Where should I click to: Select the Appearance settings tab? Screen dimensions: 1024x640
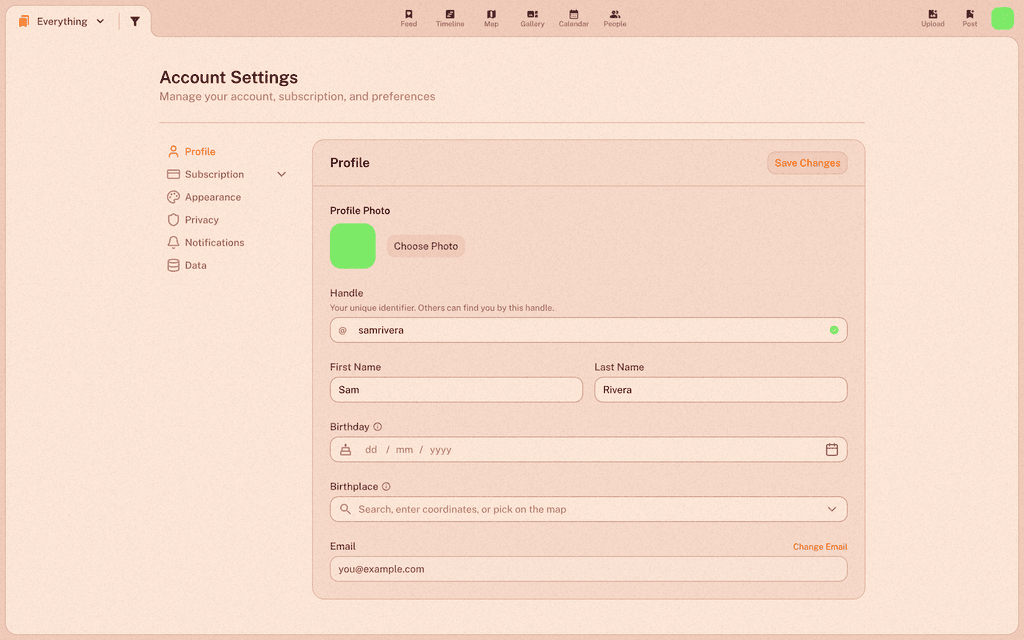204,197
